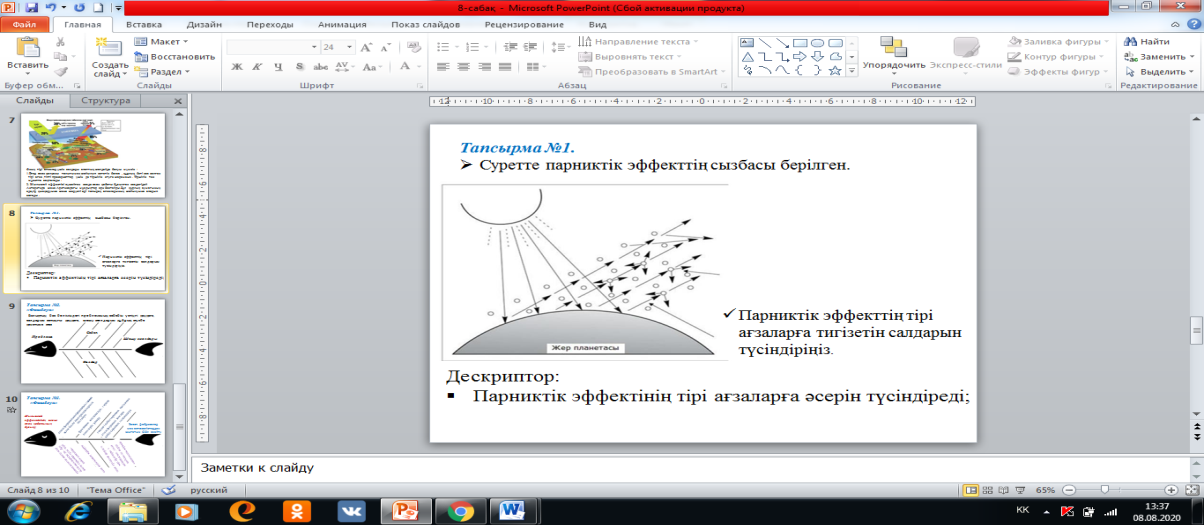Find text using Найти
Viewport: 1204px width, 525px height.
[x=1146, y=42]
